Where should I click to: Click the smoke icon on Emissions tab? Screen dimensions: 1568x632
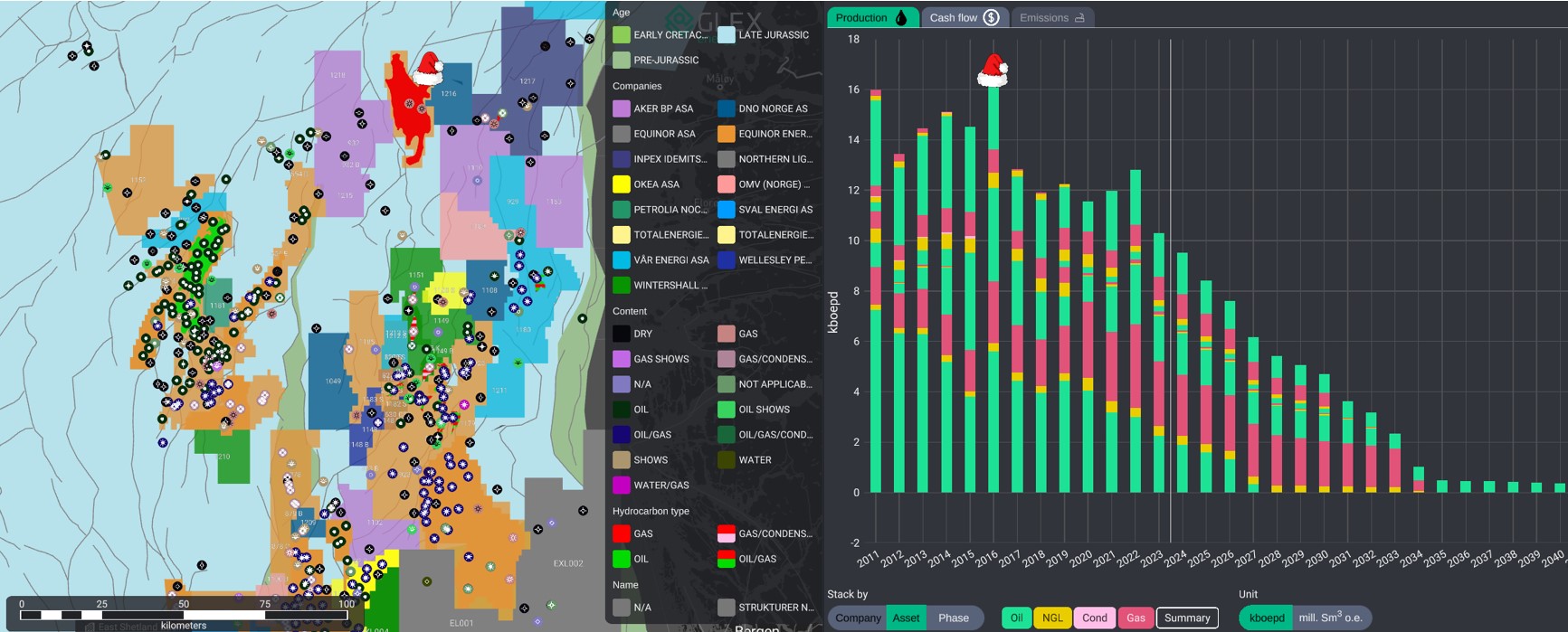(x=1079, y=17)
